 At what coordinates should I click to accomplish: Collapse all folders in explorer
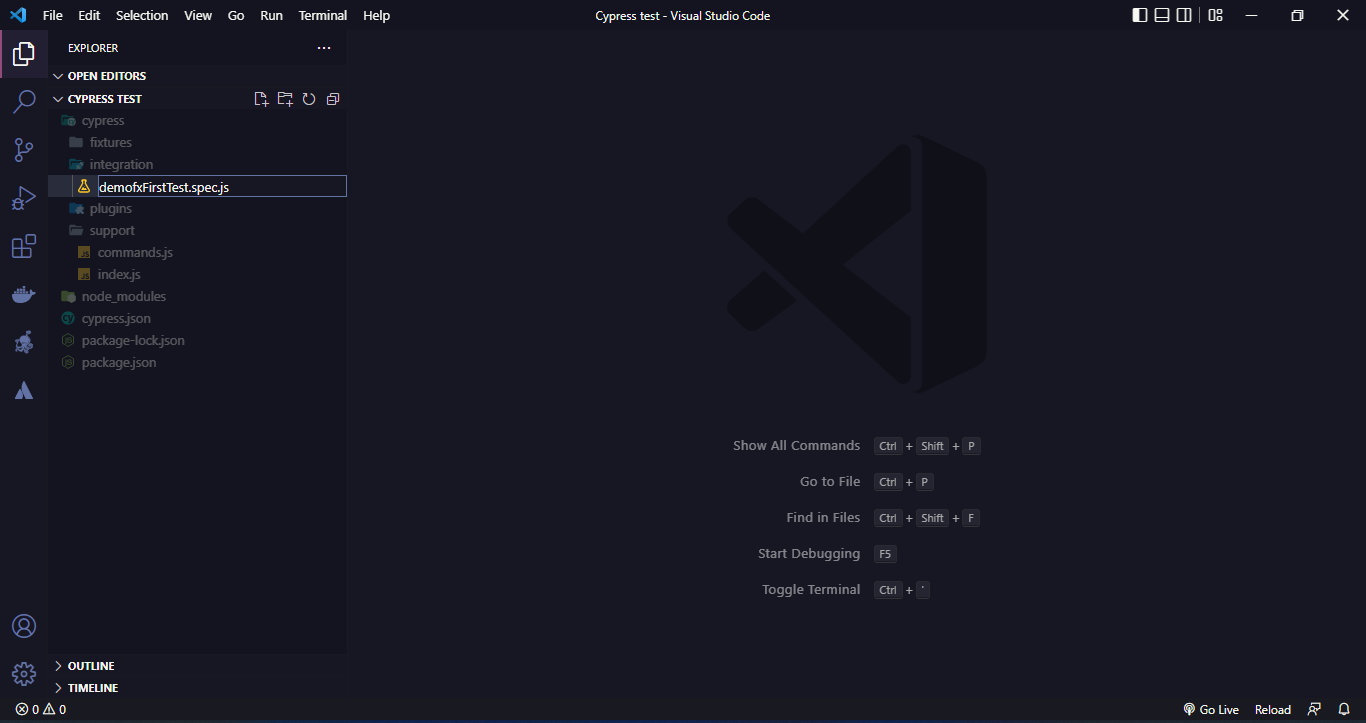333,99
